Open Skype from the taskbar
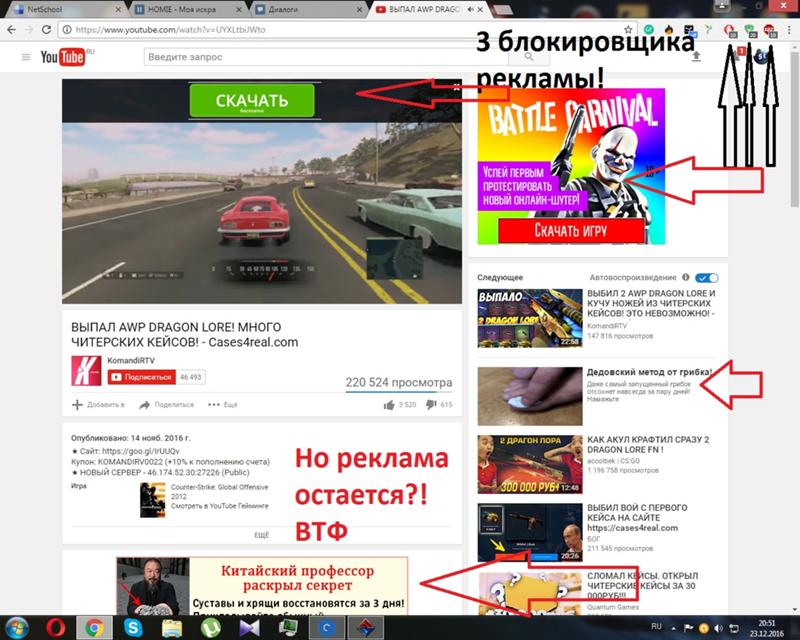800x640 pixels. (x=133, y=627)
